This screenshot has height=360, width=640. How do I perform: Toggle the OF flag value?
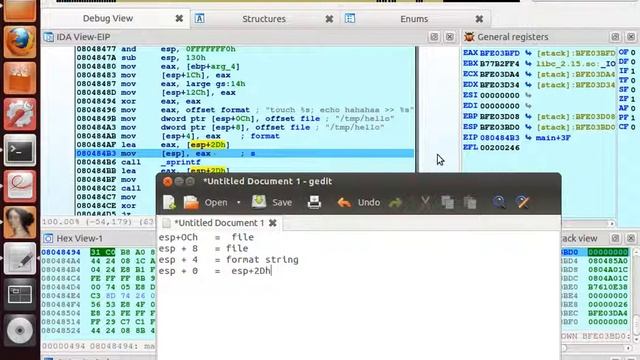633,52
